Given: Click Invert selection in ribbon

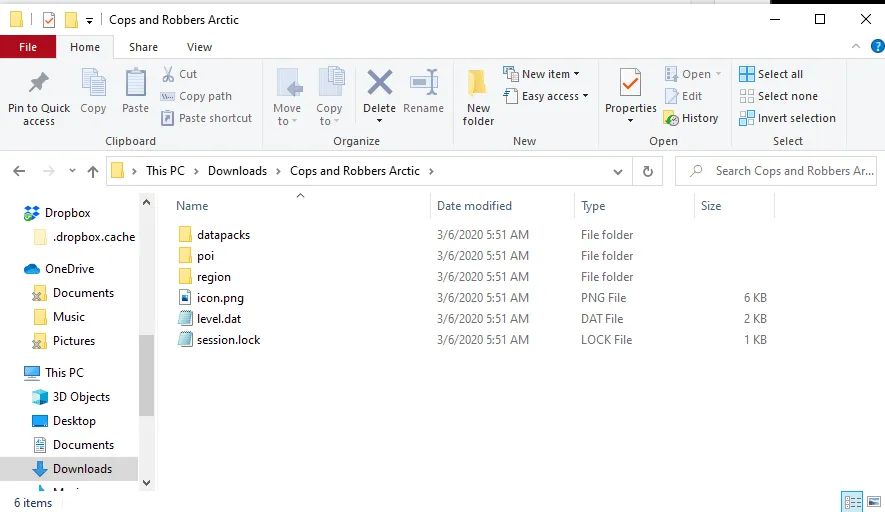Looking at the screenshot, I should [788, 118].
